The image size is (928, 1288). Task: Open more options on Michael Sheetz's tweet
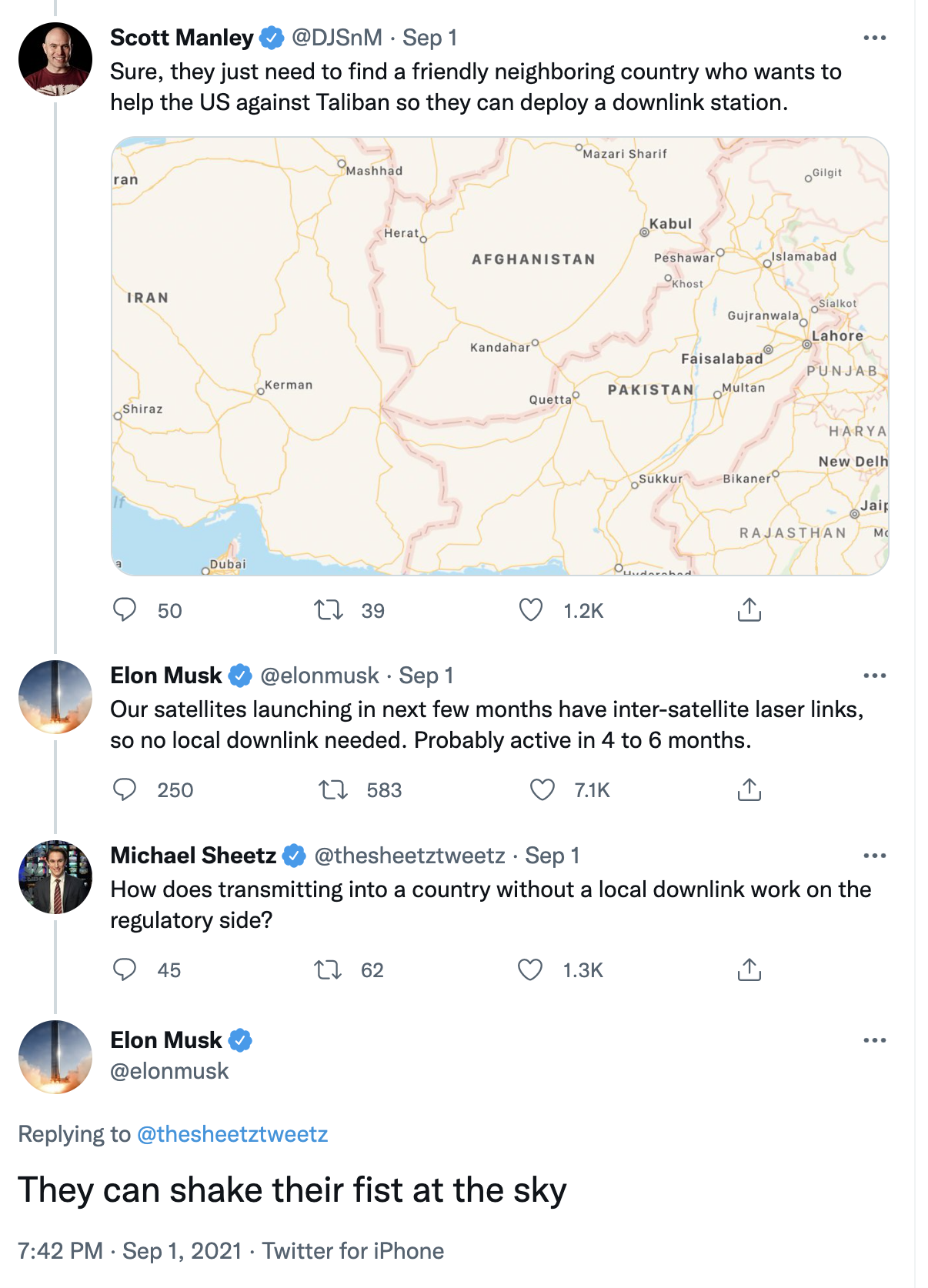(874, 856)
